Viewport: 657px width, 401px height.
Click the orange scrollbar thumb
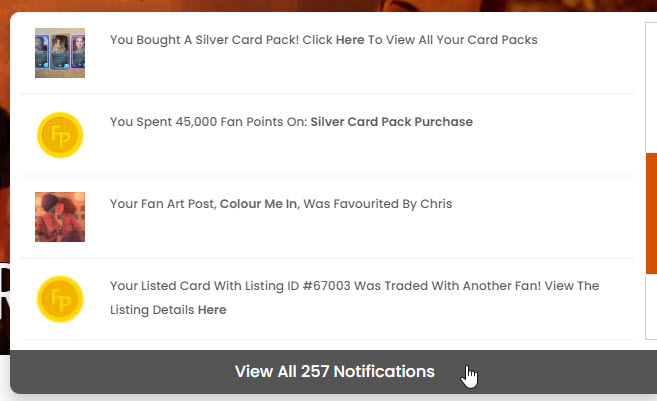652,213
